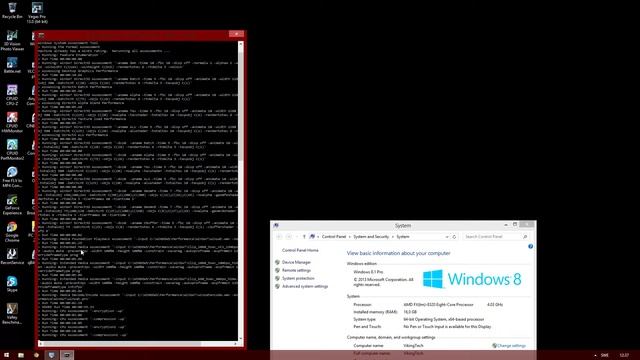Launch Google Chrome from the desktop
640x360 pixels.
click(12, 231)
